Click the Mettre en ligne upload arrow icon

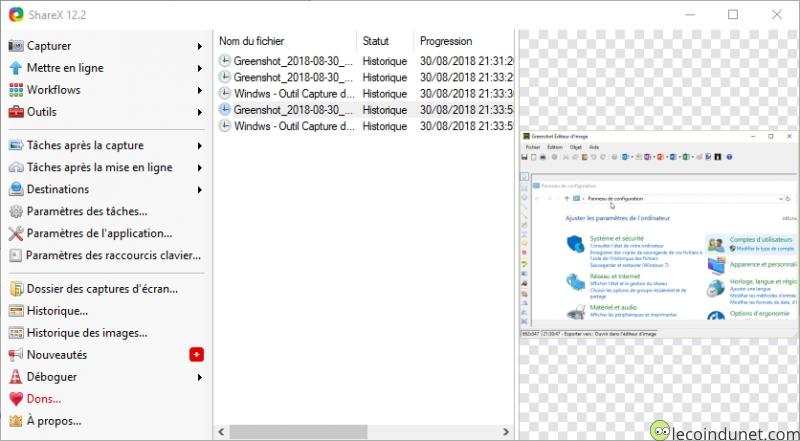pyautogui.click(x=16, y=68)
